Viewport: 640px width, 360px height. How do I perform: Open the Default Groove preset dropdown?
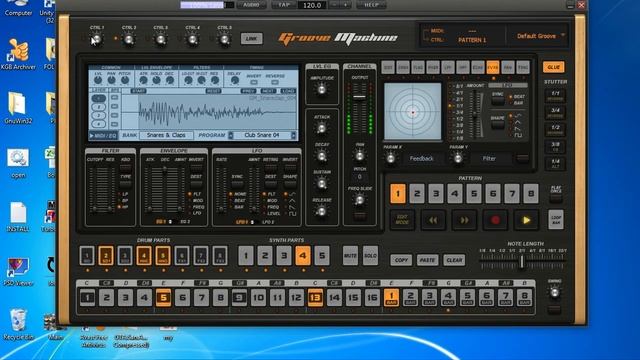(540, 36)
